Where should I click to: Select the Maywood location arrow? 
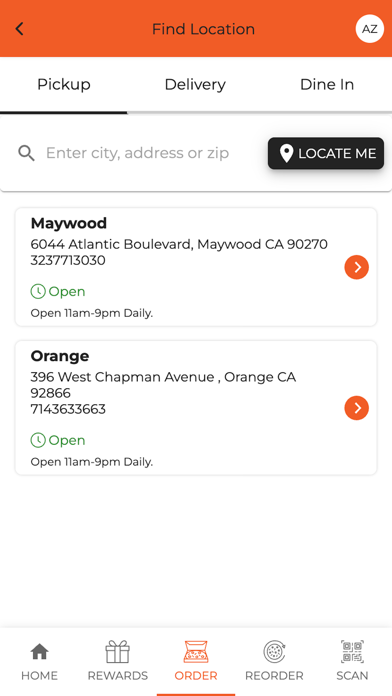356,267
